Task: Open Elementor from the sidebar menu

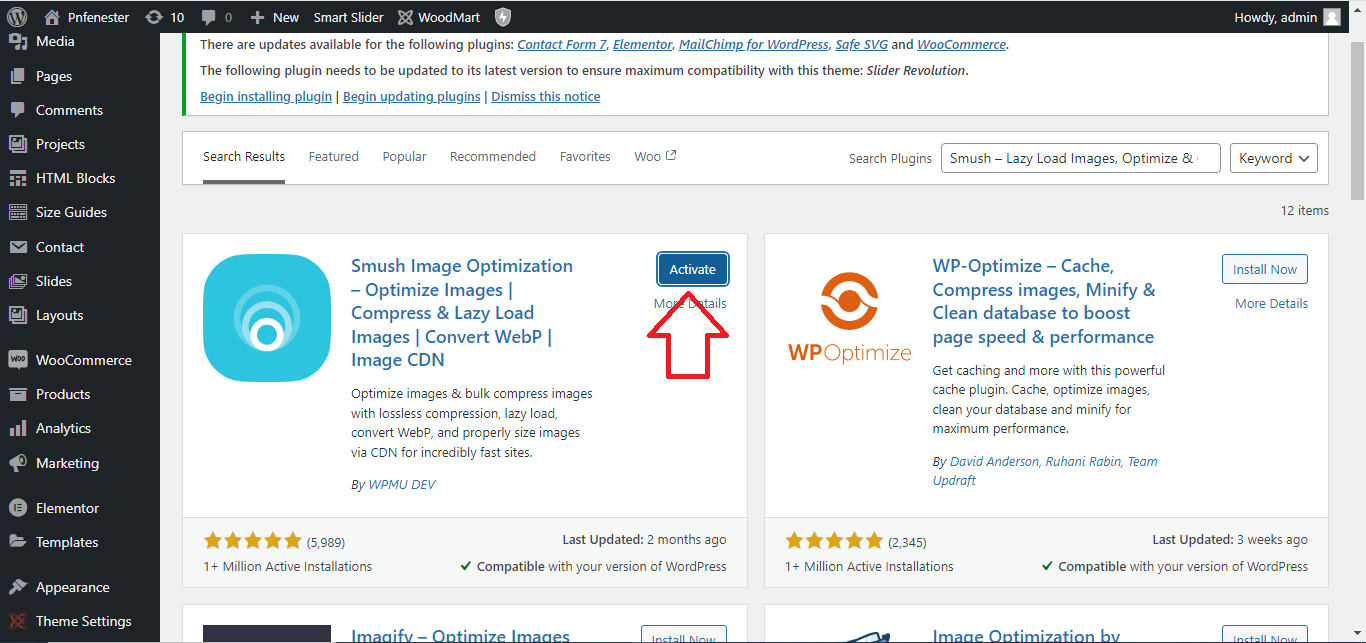Action: pyautogui.click(x=67, y=508)
